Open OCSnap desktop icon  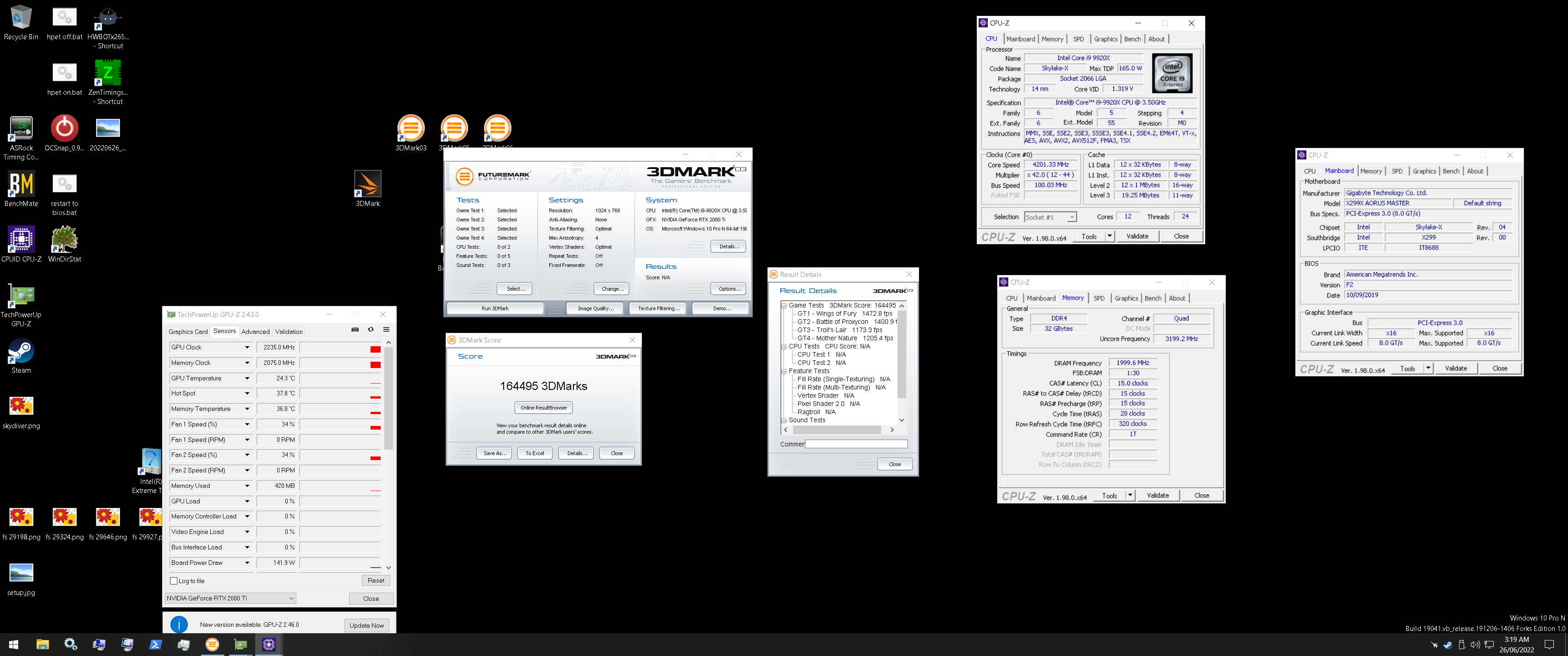(x=64, y=133)
